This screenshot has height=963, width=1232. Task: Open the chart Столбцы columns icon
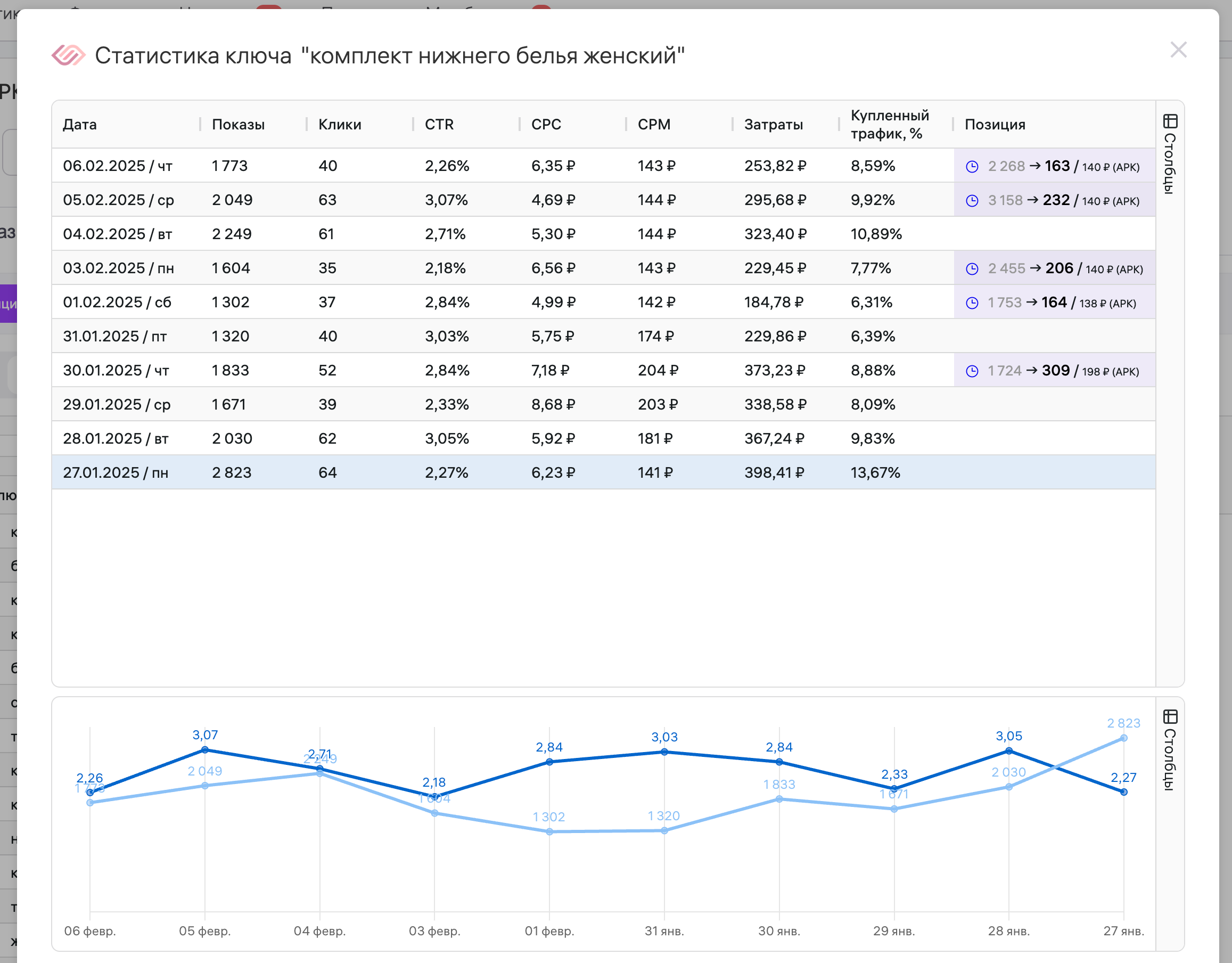[x=1170, y=717]
